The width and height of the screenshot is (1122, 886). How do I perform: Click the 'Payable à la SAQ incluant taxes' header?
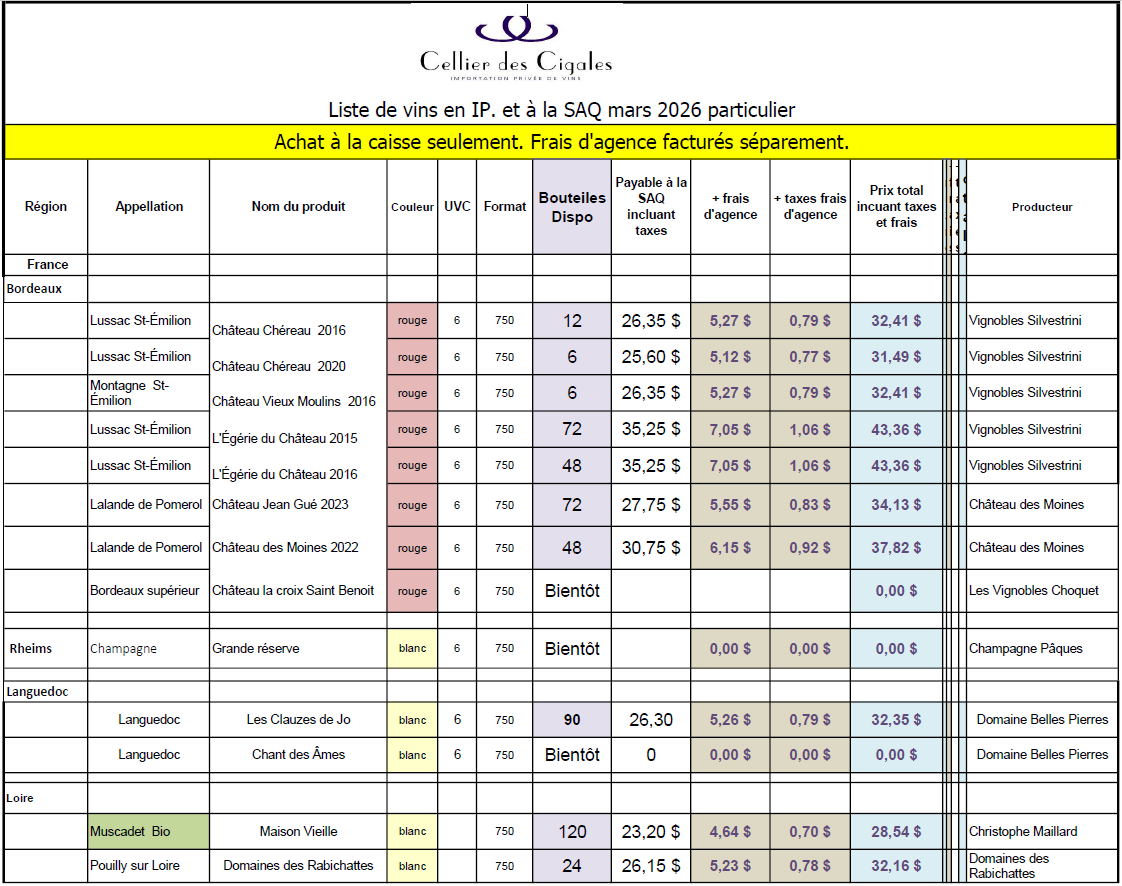(651, 206)
